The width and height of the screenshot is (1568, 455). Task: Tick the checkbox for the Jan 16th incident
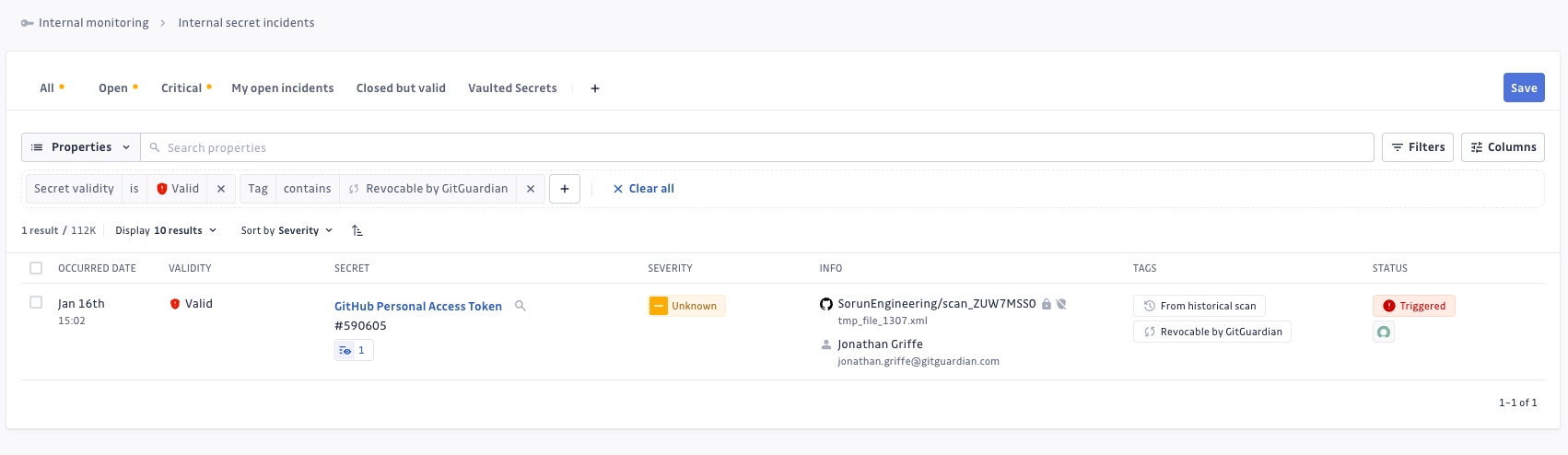(x=36, y=302)
